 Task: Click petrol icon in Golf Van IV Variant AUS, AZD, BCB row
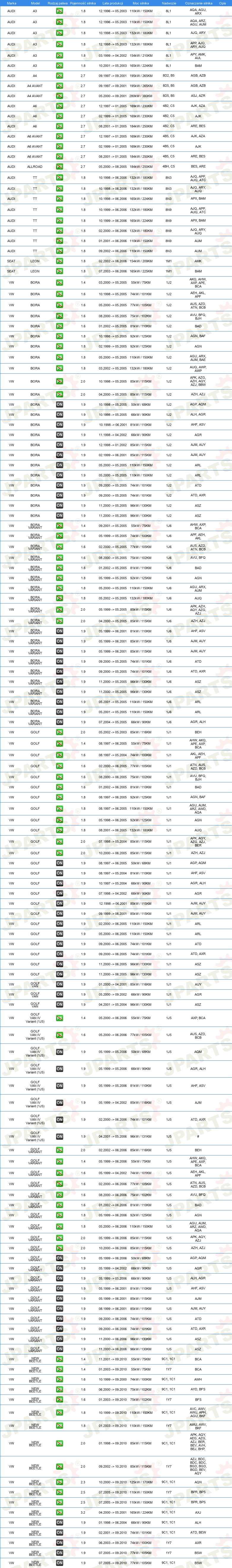[60, 1035]
